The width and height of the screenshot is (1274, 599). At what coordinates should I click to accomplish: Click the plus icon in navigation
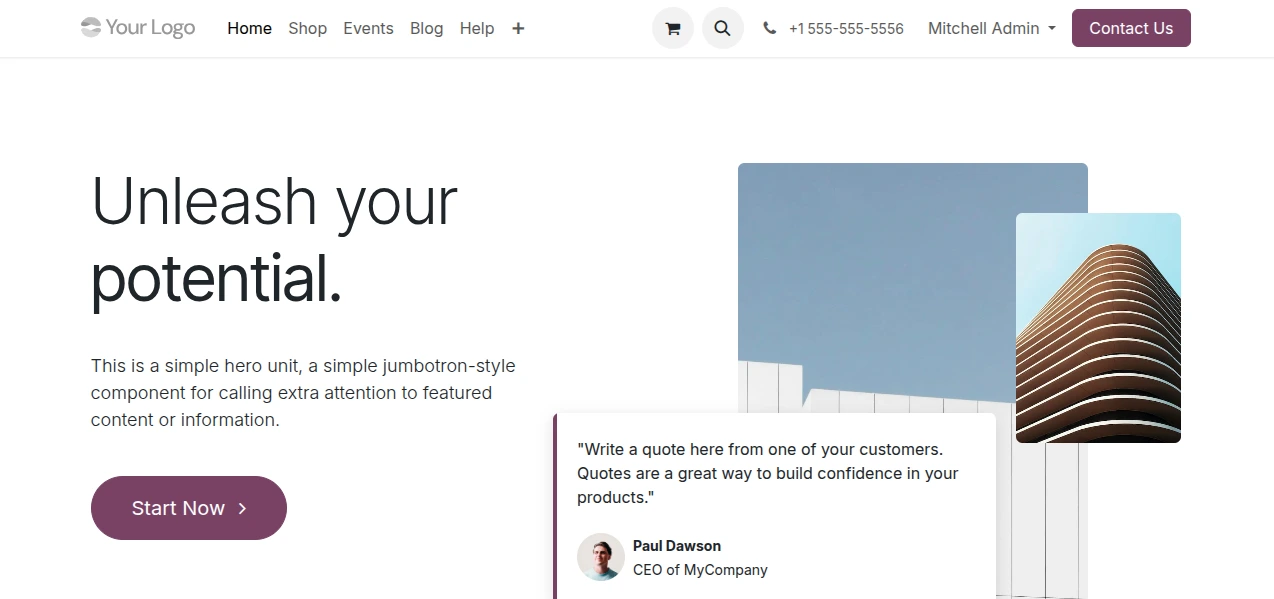pyautogui.click(x=518, y=29)
